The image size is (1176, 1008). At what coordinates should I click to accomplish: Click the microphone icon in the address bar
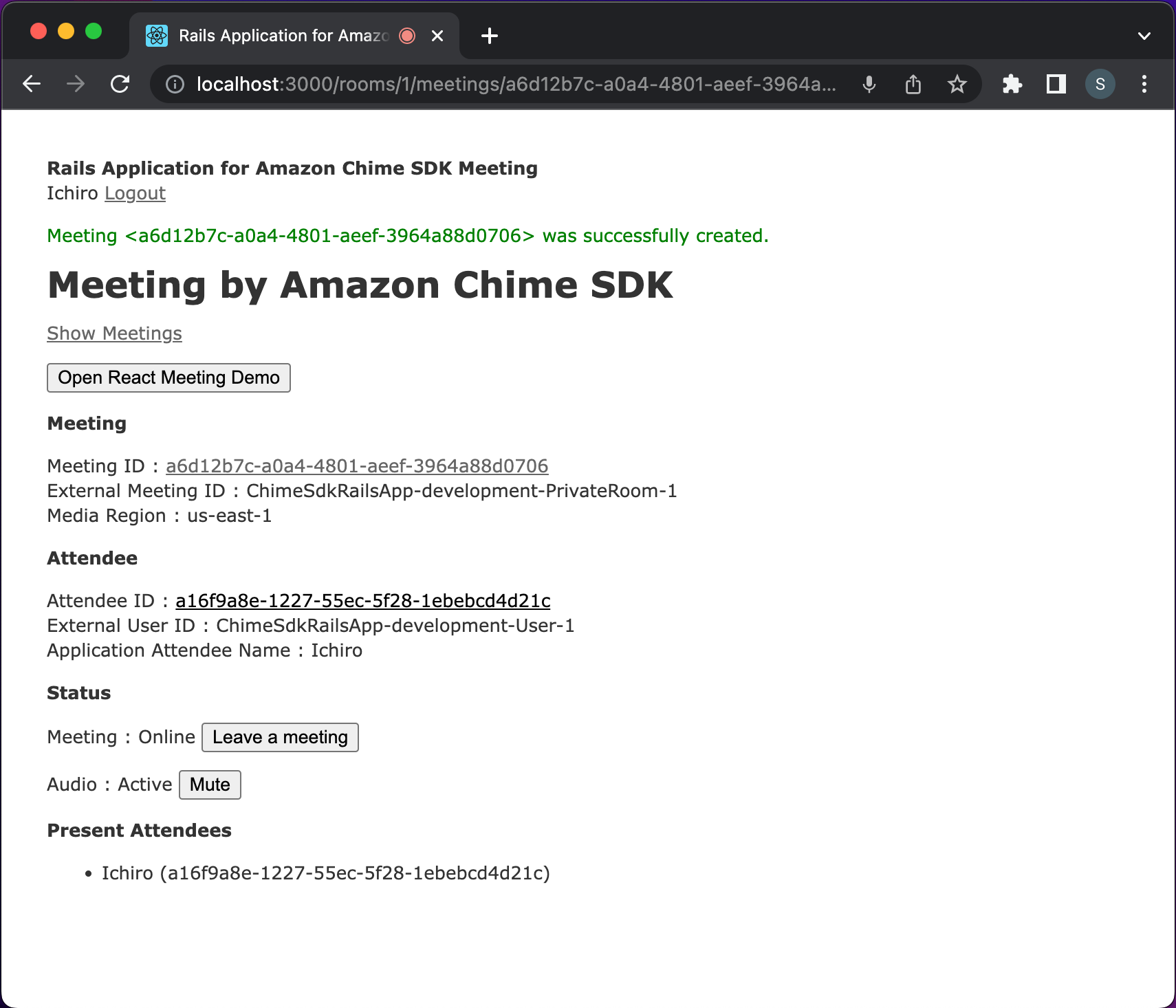pyautogui.click(x=869, y=84)
